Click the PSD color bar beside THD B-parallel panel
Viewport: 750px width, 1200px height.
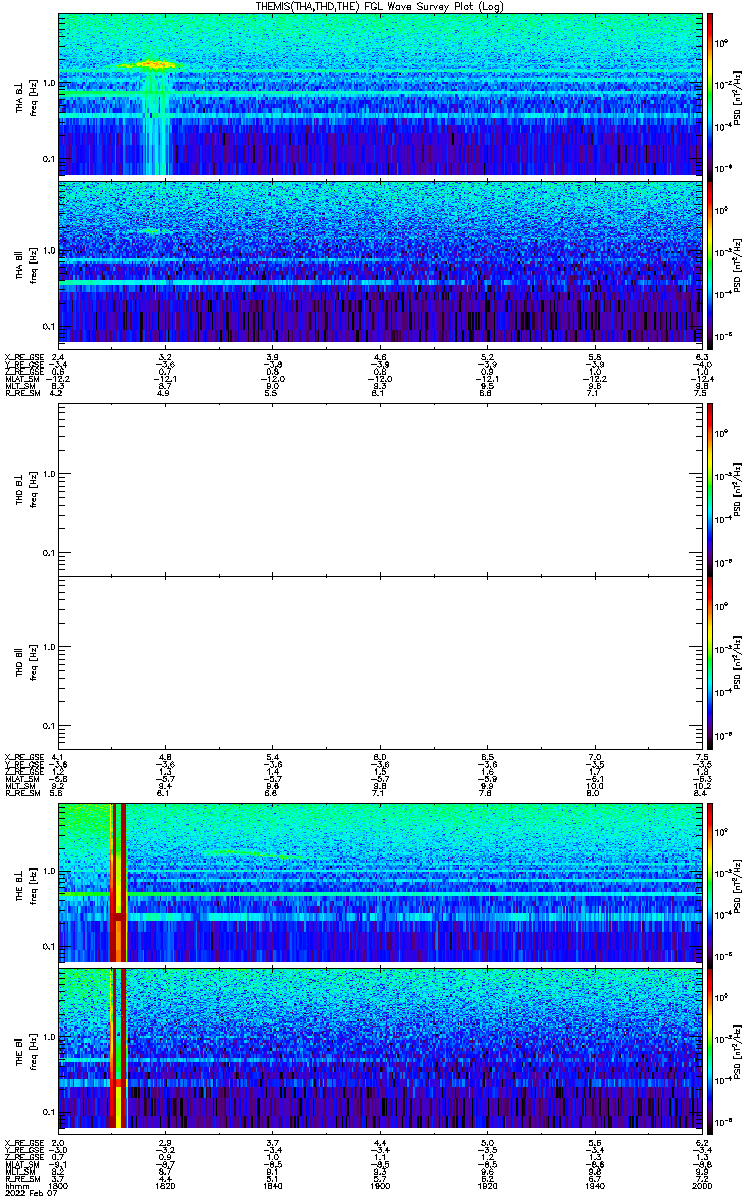pos(710,661)
